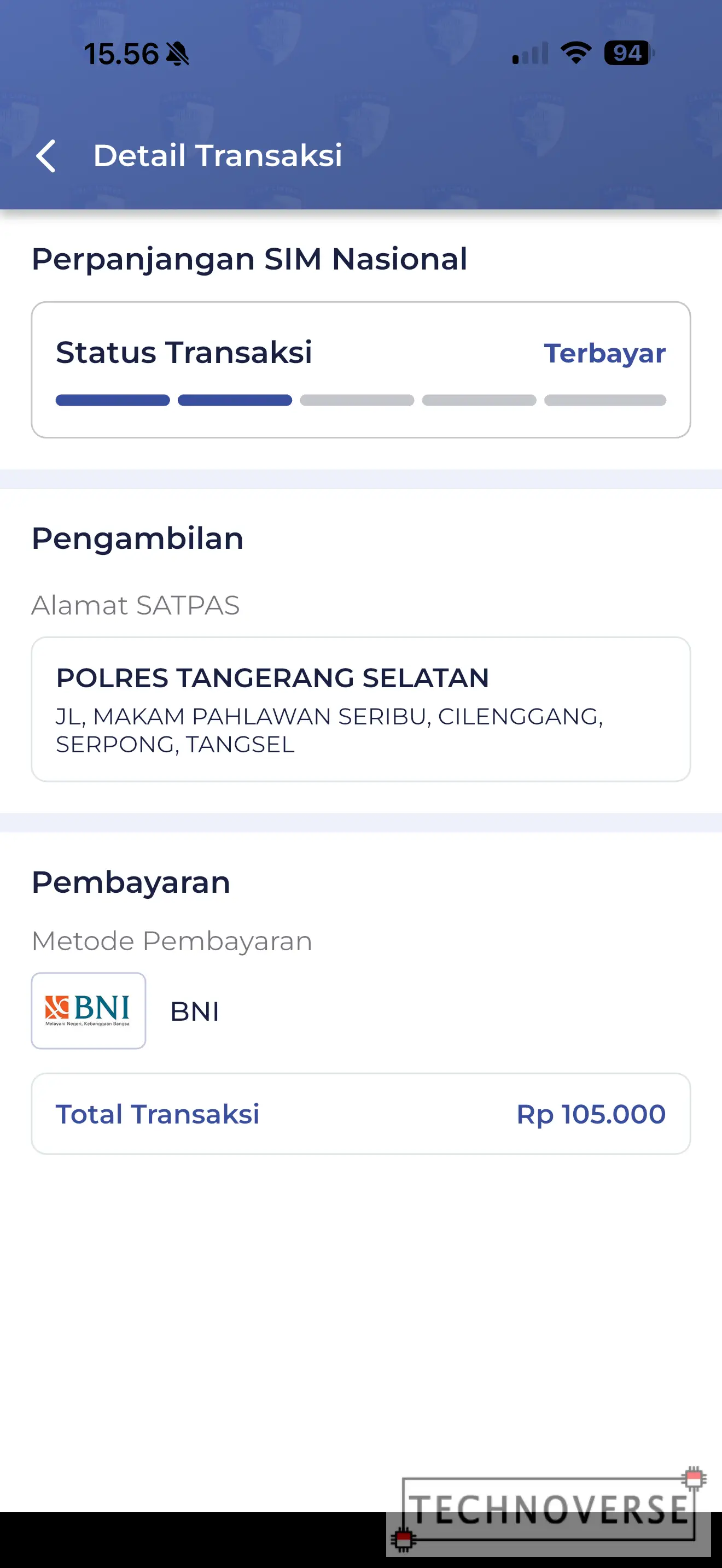Tap the last progress step segment
The height and width of the screenshot is (1568, 722).
coord(605,401)
